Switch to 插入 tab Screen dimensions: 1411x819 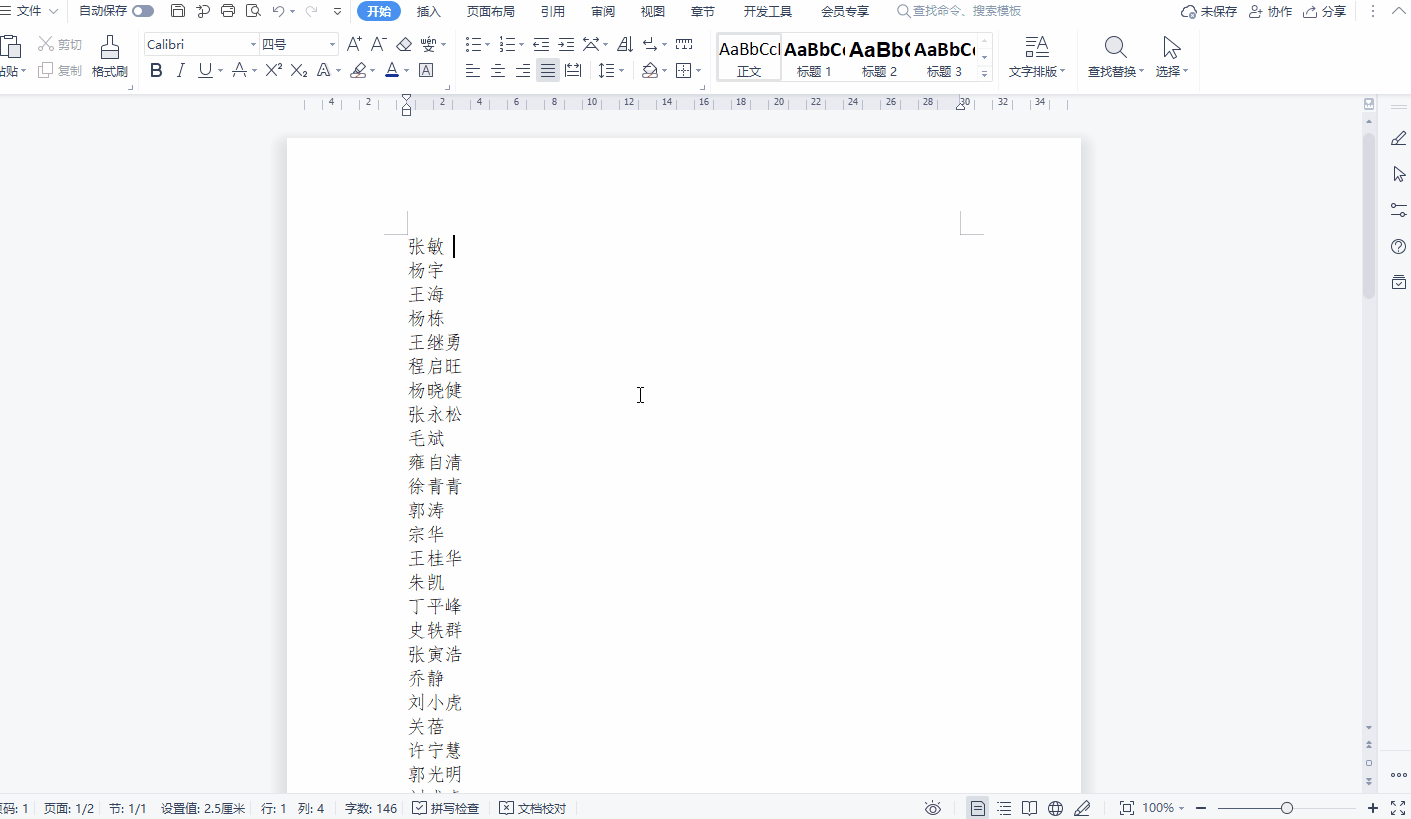pyautogui.click(x=429, y=12)
